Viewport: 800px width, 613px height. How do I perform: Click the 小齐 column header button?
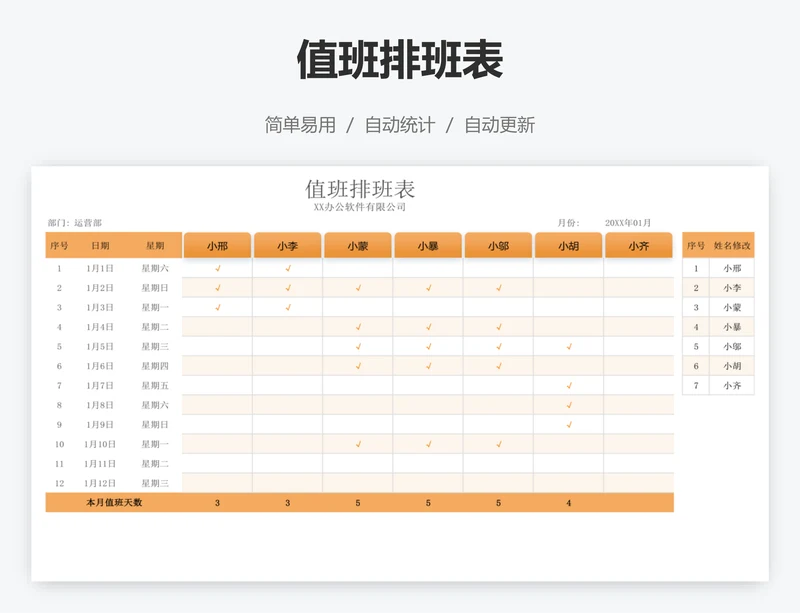point(639,246)
